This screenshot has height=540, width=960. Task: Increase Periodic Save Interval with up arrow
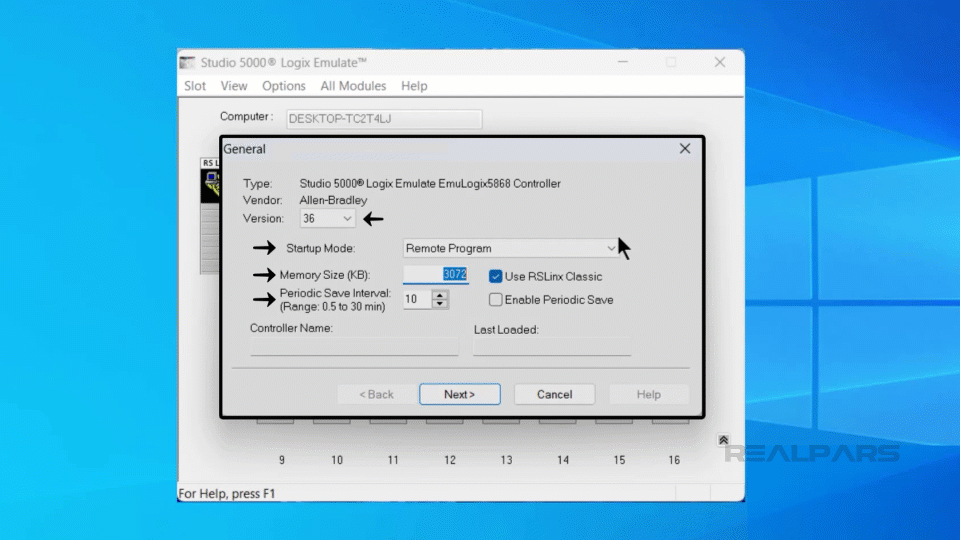click(x=440, y=294)
